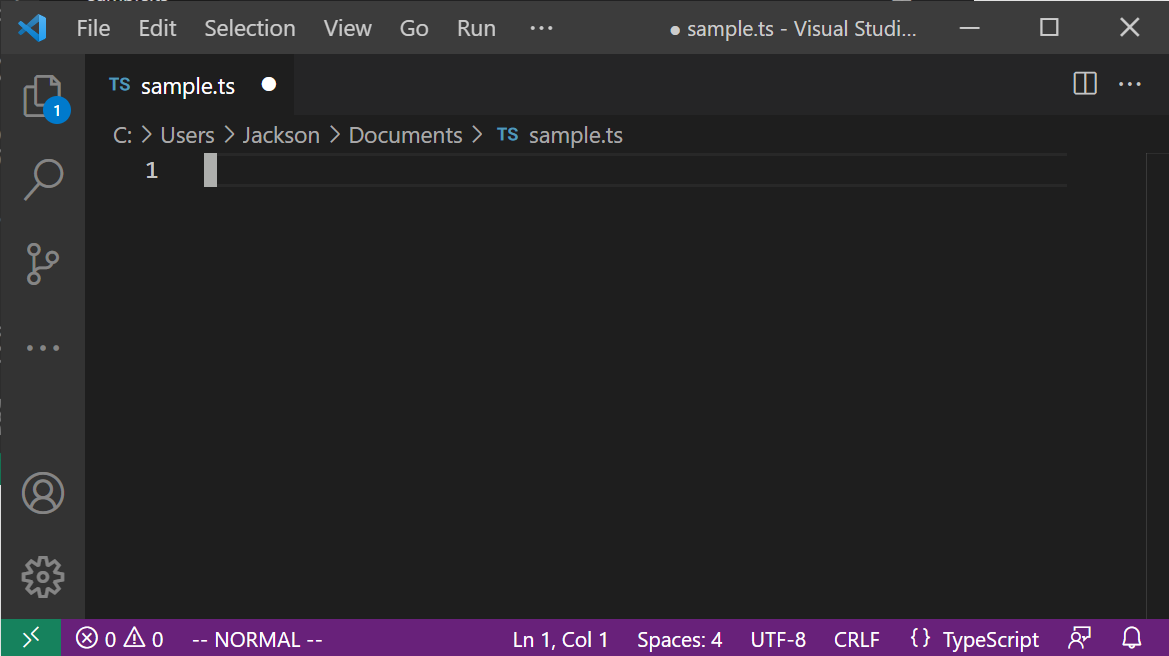Image resolution: width=1169 pixels, height=656 pixels.
Task: Show notifications via the bell icon
Action: tap(1130, 638)
